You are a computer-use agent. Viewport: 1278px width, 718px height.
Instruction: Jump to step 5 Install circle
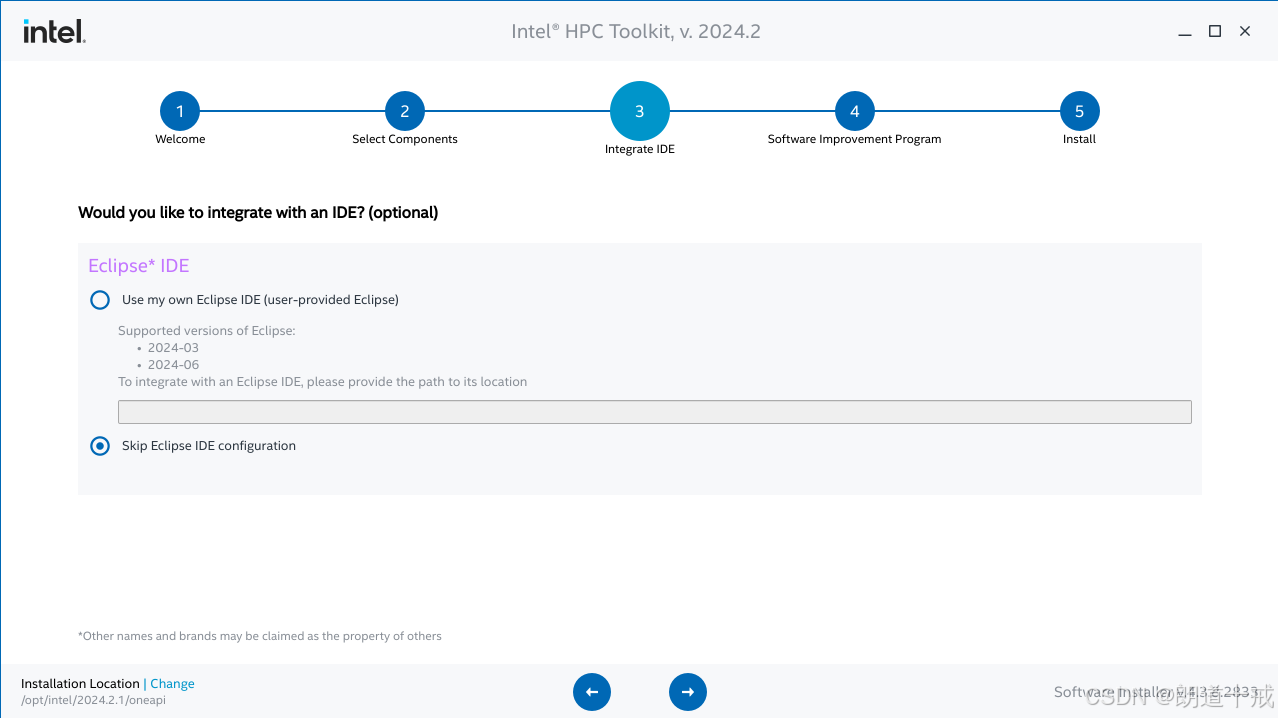1080,111
